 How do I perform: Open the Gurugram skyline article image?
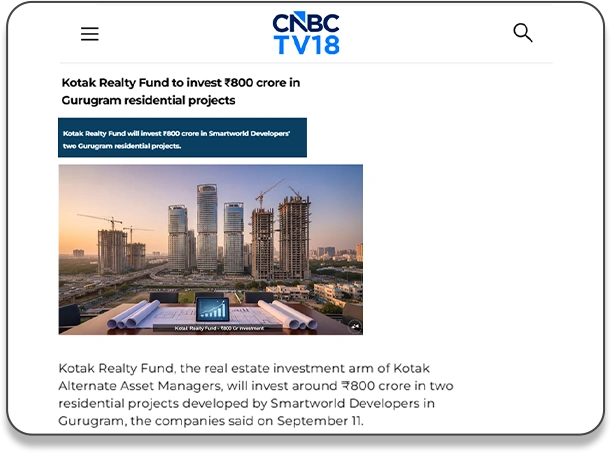coord(210,249)
